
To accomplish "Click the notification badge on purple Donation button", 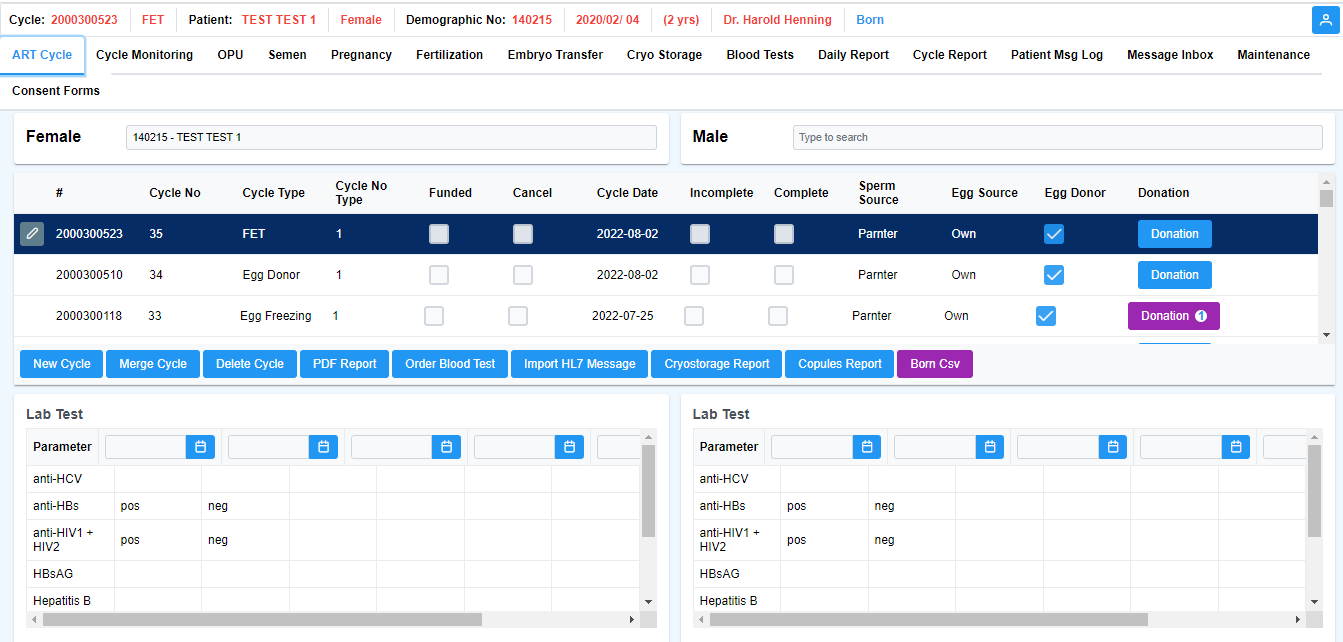I will point(1201,316).
